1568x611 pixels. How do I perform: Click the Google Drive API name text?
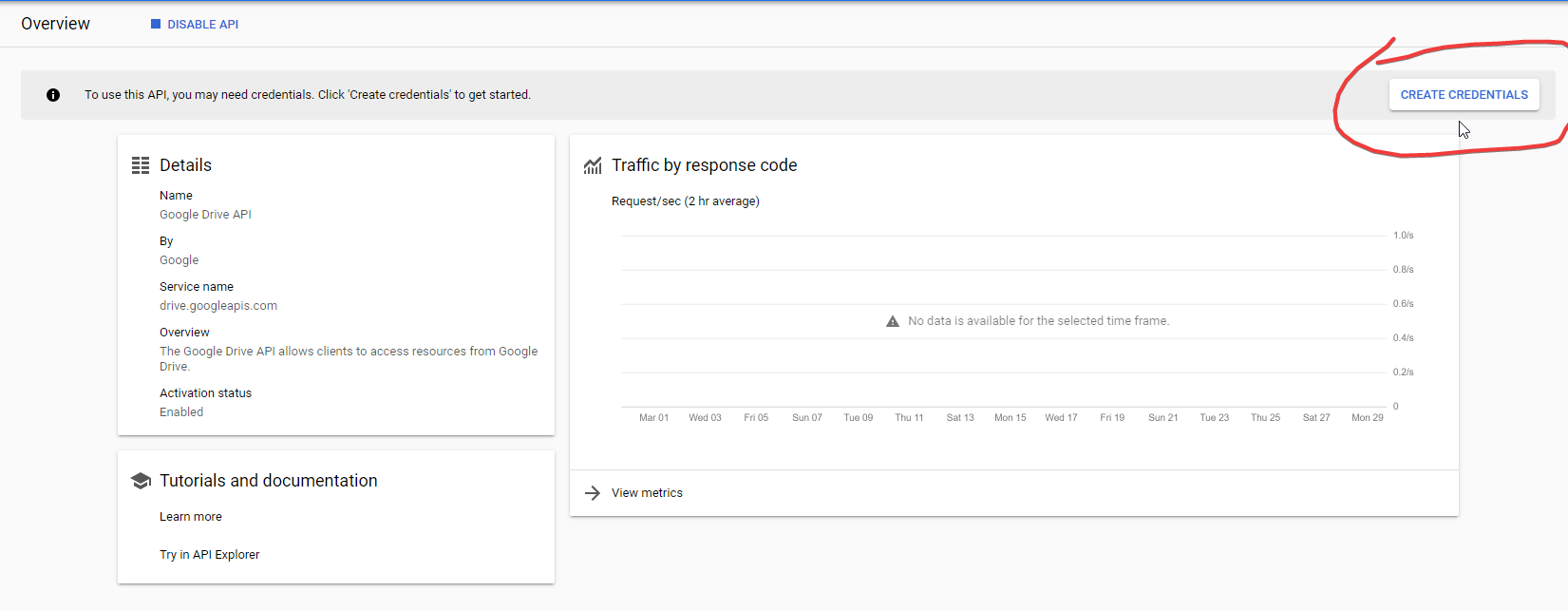(205, 215)
